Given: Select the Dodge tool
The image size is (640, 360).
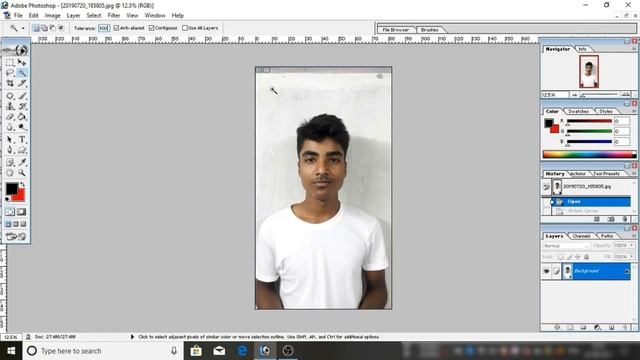Looking at the screenshot, I should (22, 127).
